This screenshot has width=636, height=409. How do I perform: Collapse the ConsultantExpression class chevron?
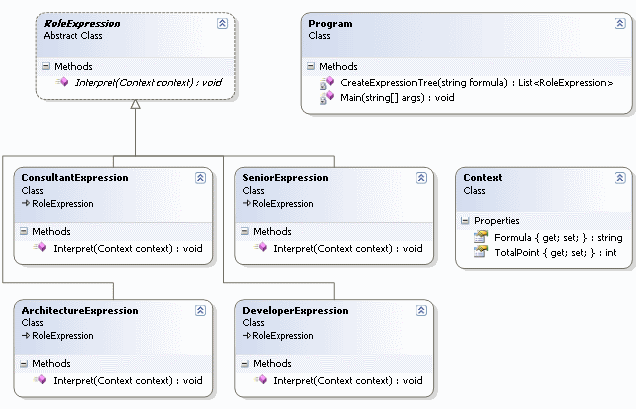click(x=200, y=177)
